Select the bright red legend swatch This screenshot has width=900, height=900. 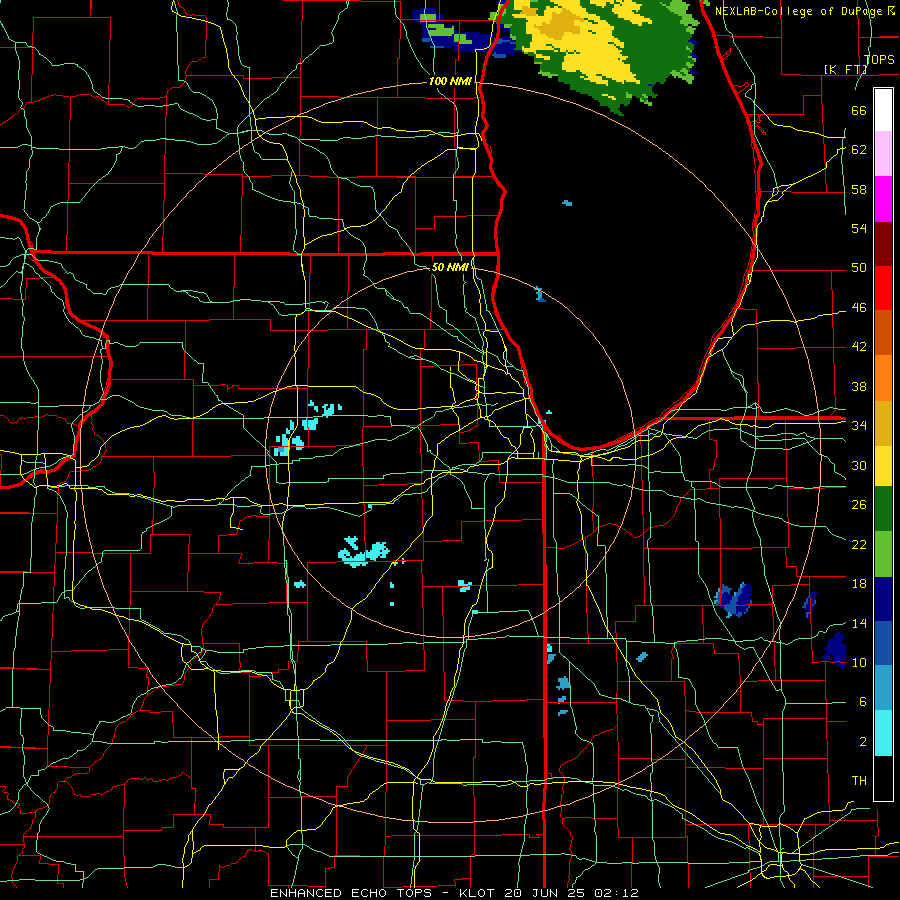click(883, 288)
